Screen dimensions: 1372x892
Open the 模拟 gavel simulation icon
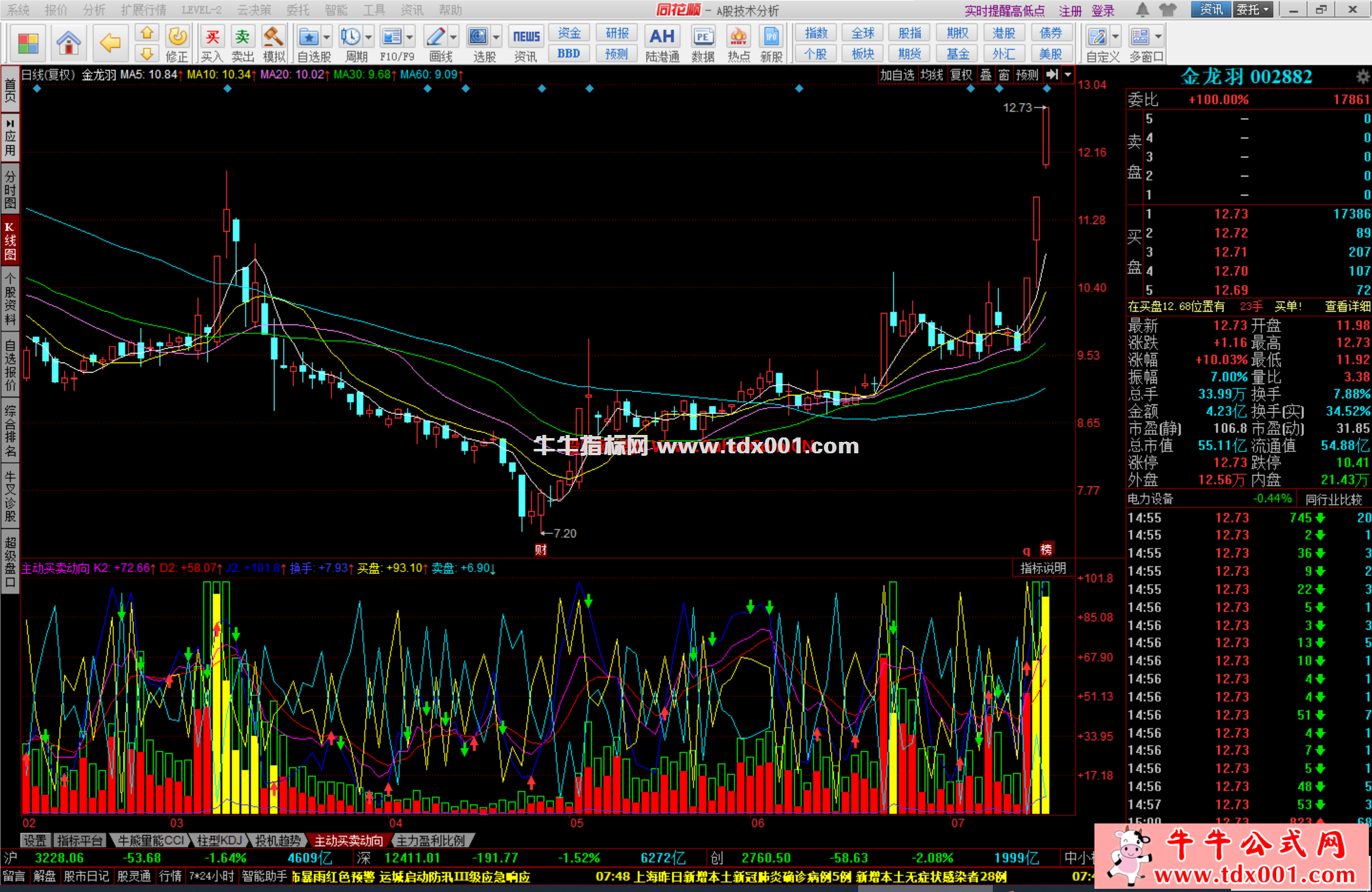tap(274, 43)
